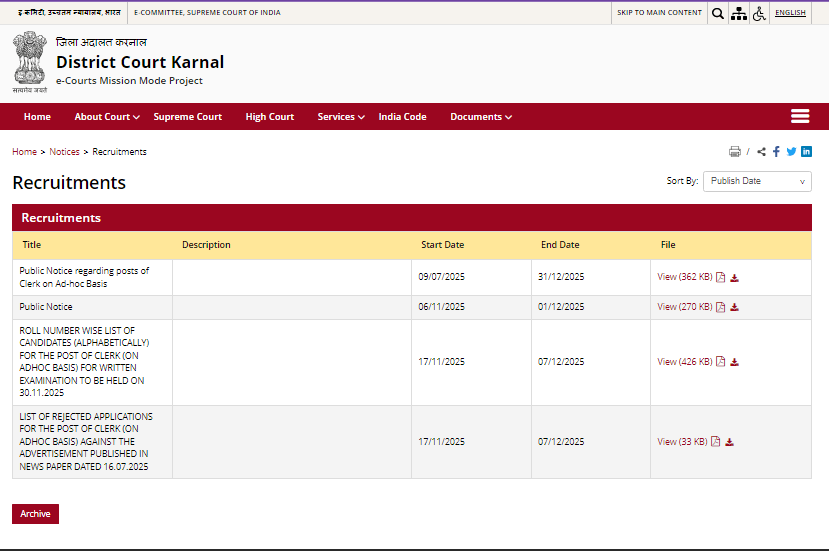Select the 'Public Notice' row title
Screen dimensions: 829x551
pyautogui.click(x=46, y=307)
